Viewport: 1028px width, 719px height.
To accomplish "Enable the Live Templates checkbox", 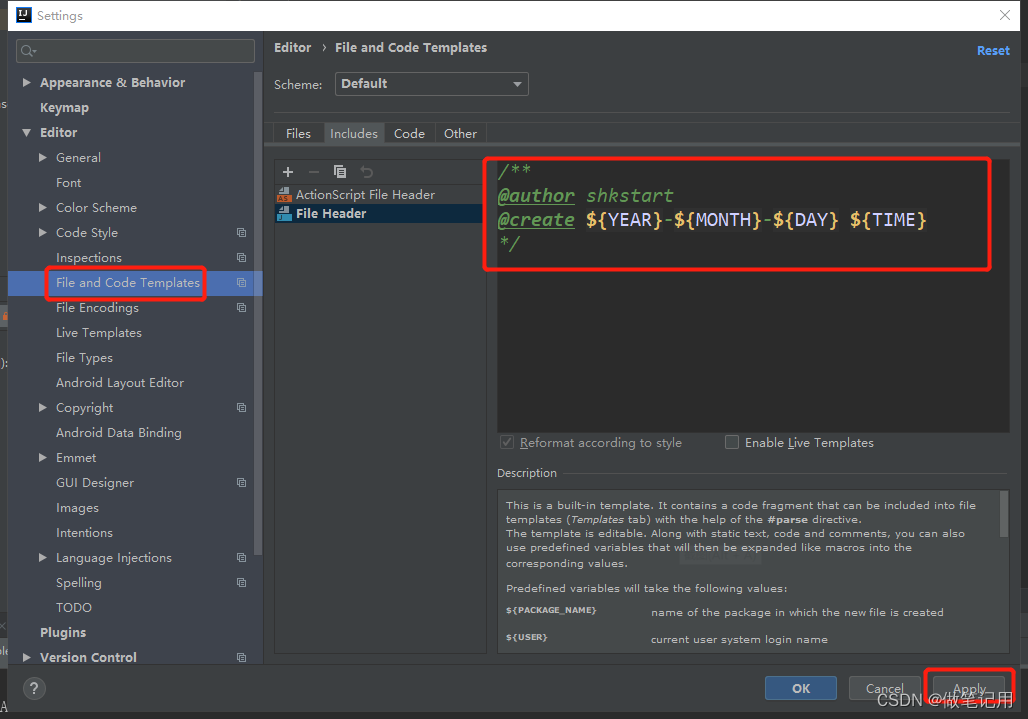I will click(x=732, y=443).
